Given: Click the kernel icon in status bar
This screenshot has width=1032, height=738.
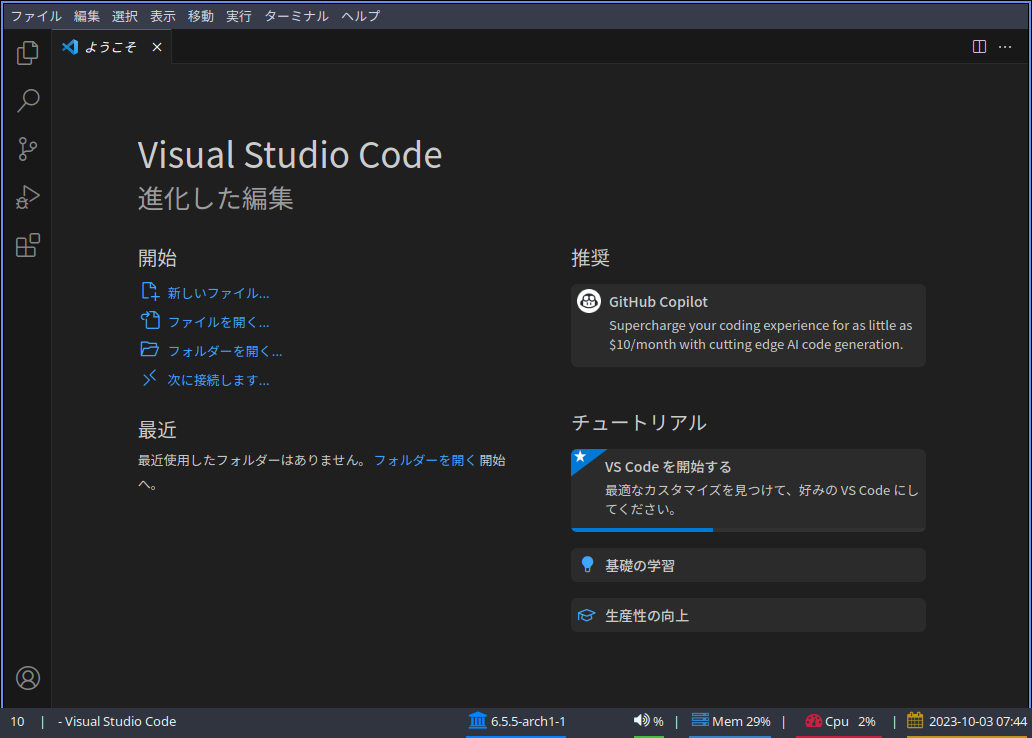Looking at the screenshot, I should 478,720.
